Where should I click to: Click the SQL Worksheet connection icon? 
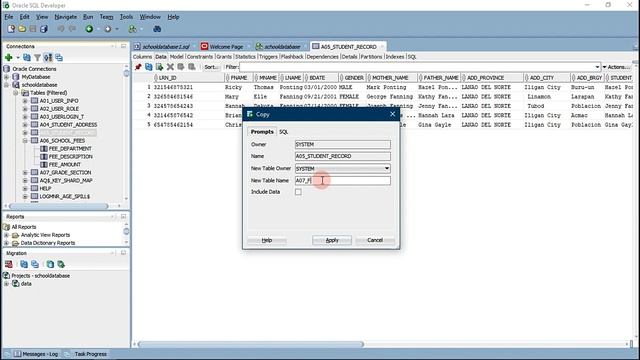coord(133,29)
